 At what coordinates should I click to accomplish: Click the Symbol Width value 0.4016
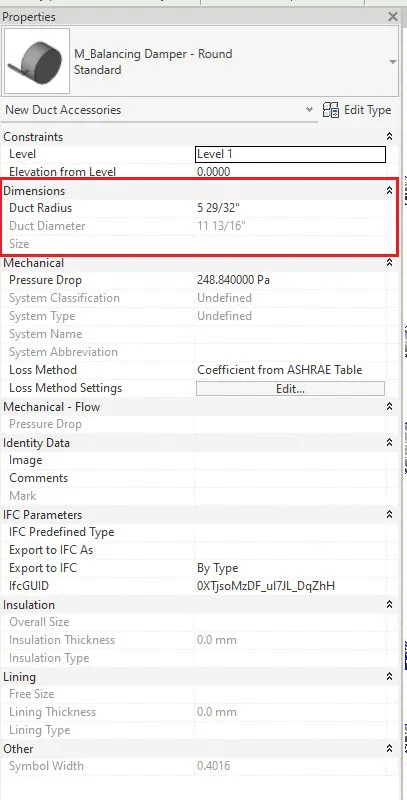[x=213, y=766]
